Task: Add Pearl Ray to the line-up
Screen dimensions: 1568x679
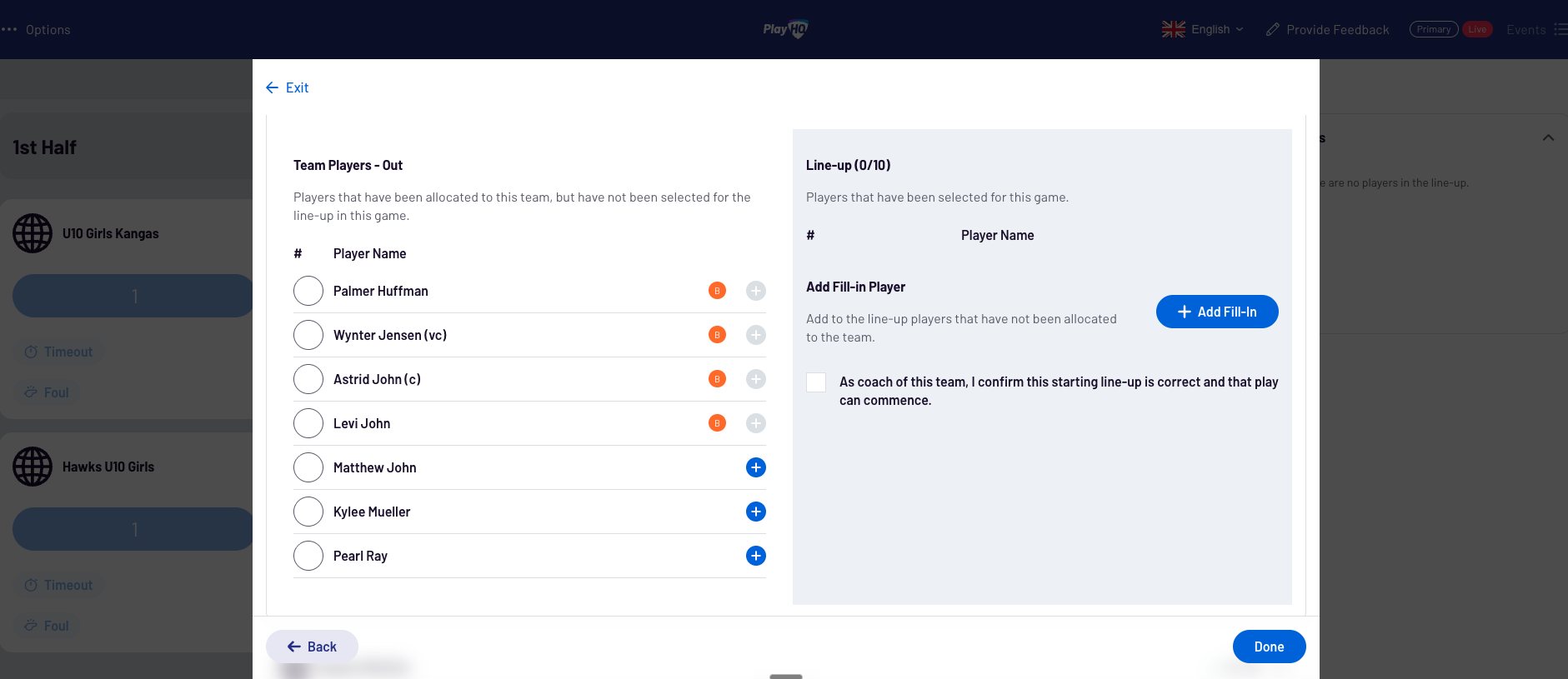Action: pyautogui.click(x=756, y=556)
